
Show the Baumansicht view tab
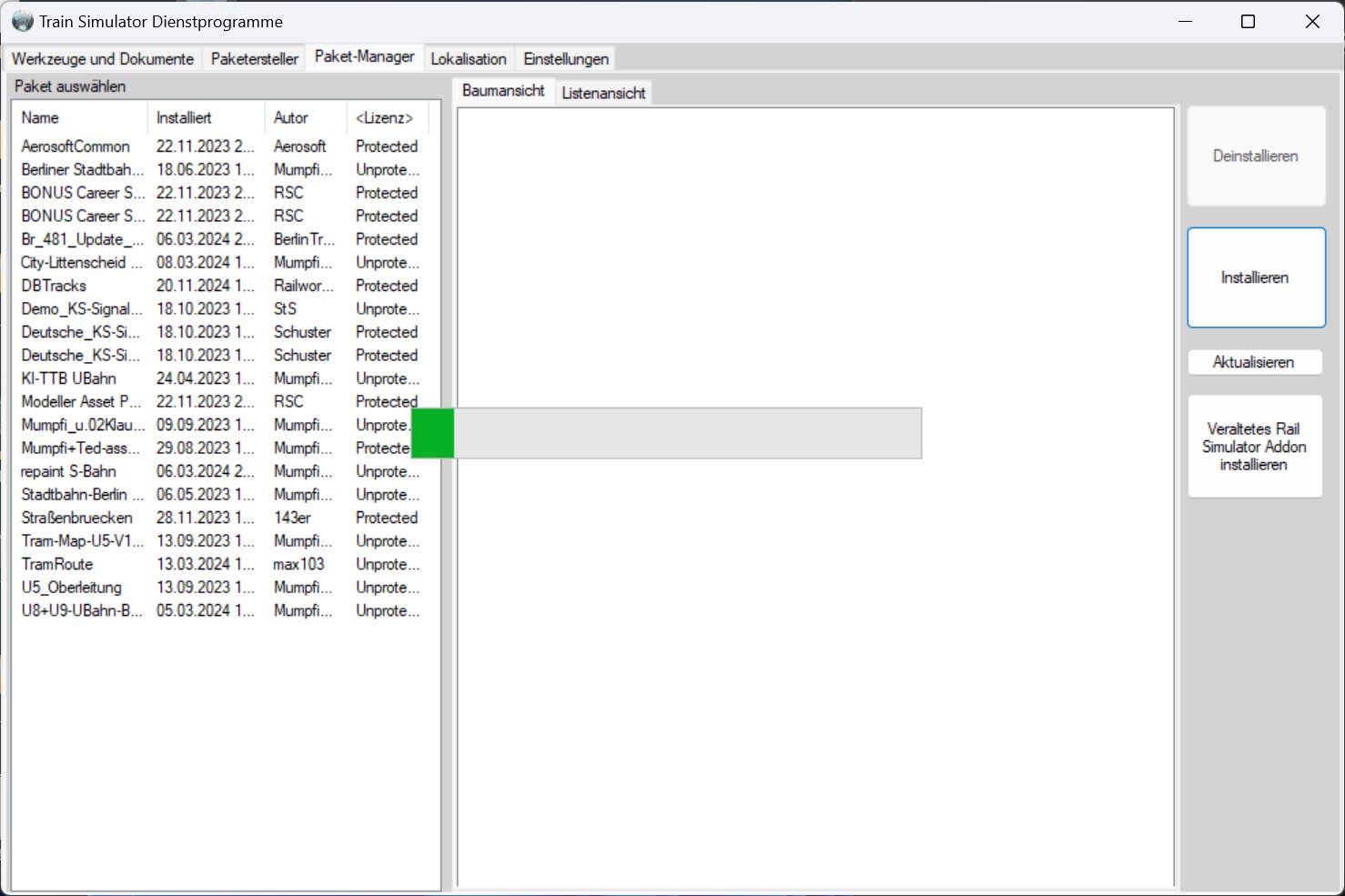[x=503, y=90]
